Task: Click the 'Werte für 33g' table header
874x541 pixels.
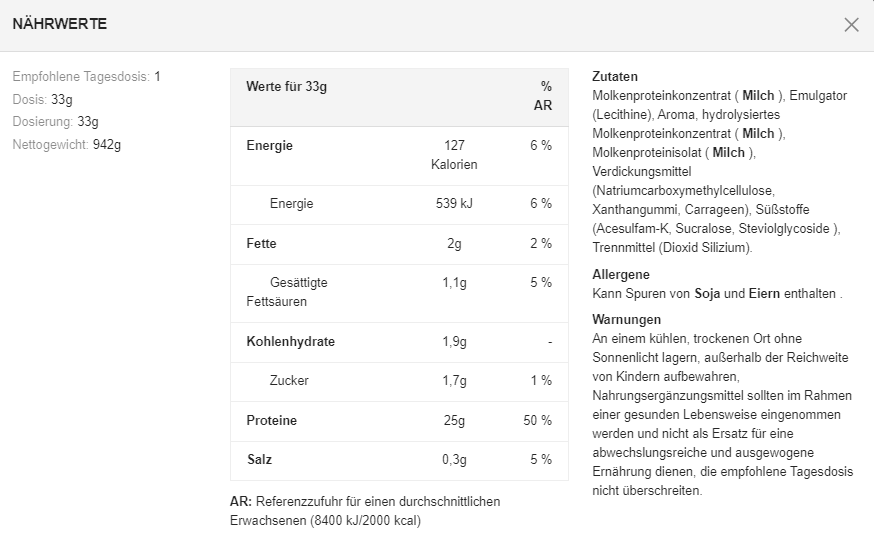Action: tap(287, 87)
